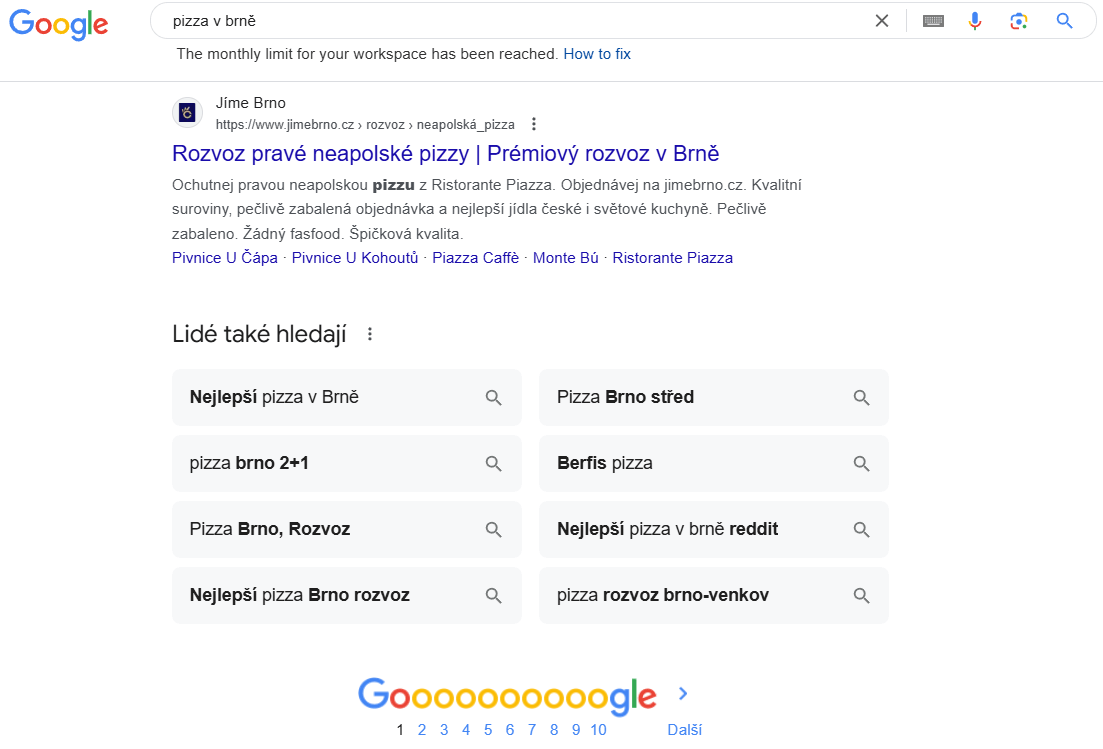
Task: Start voice search with microphone icon
Action: (974, 21)
